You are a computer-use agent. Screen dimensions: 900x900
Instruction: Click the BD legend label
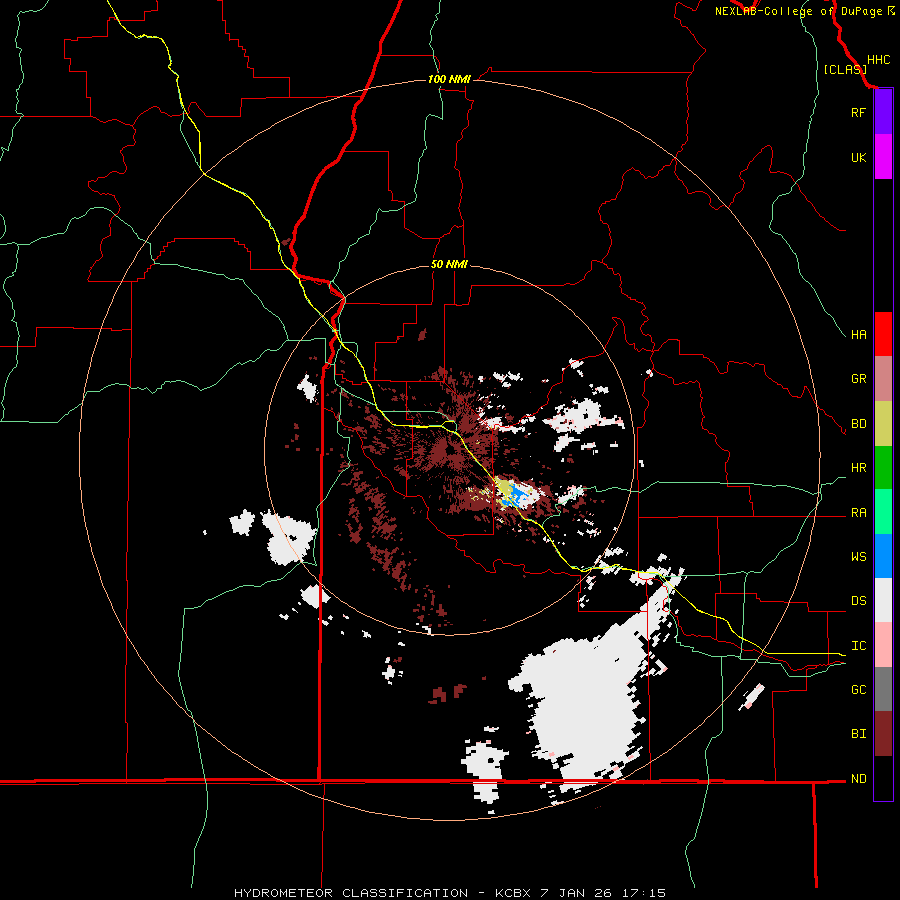858,424
